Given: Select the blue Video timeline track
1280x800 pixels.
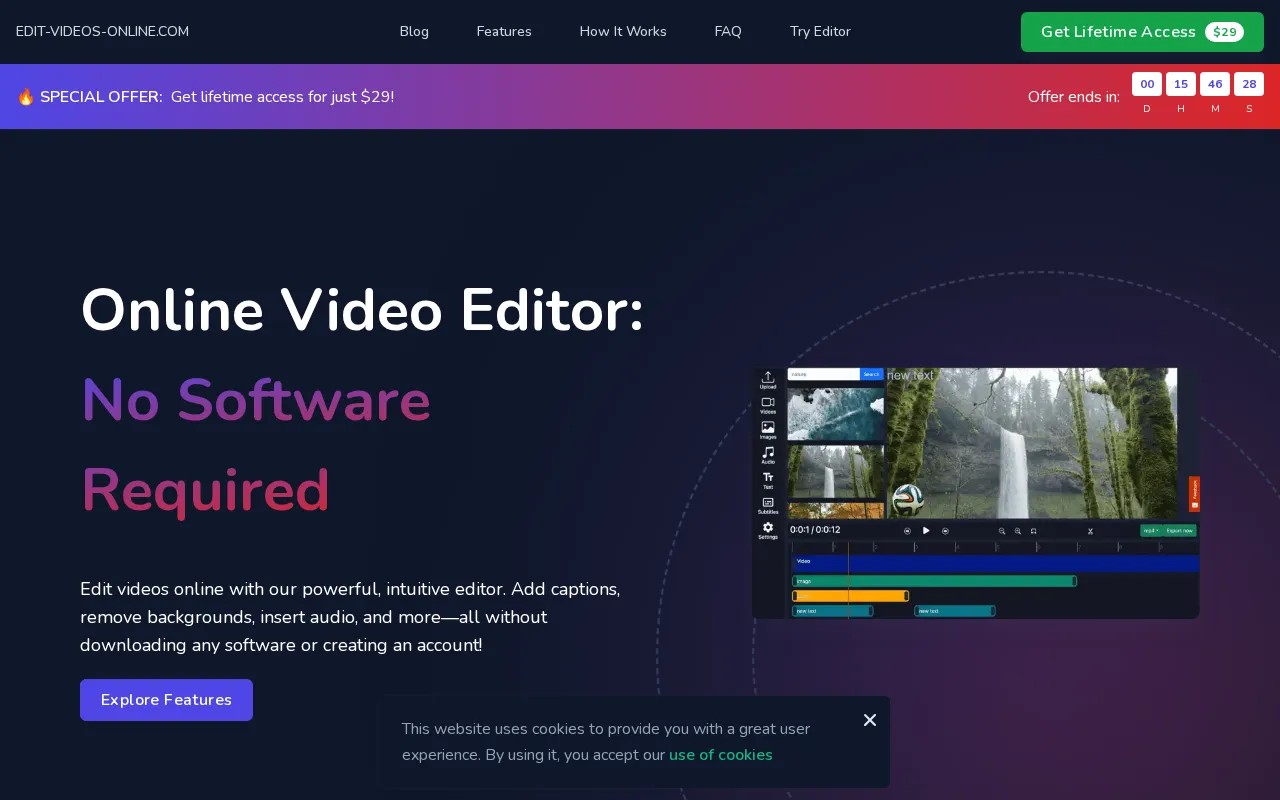Looking at the screenshot, I should [996, 563].
